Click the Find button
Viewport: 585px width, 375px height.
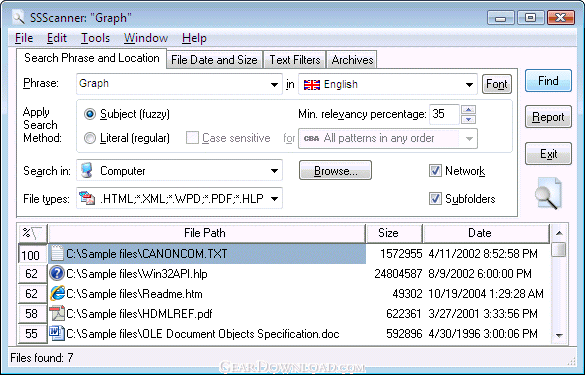click(548, 81)
